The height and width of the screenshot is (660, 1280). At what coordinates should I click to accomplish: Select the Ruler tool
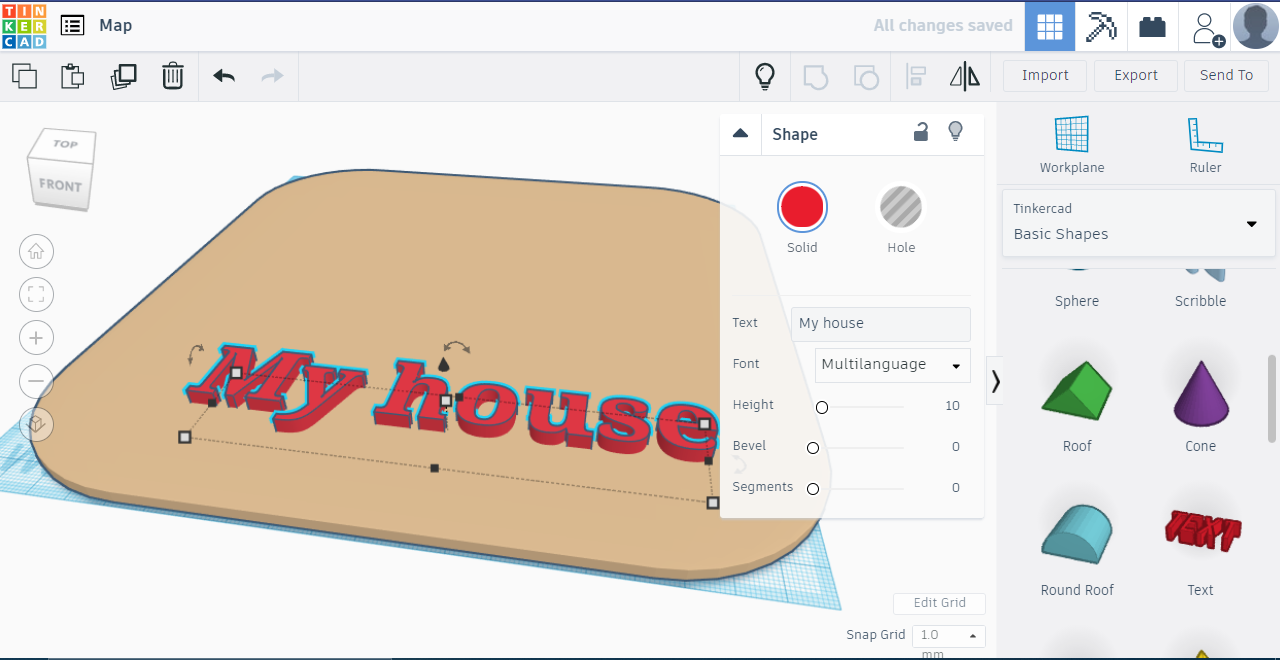1206,146
